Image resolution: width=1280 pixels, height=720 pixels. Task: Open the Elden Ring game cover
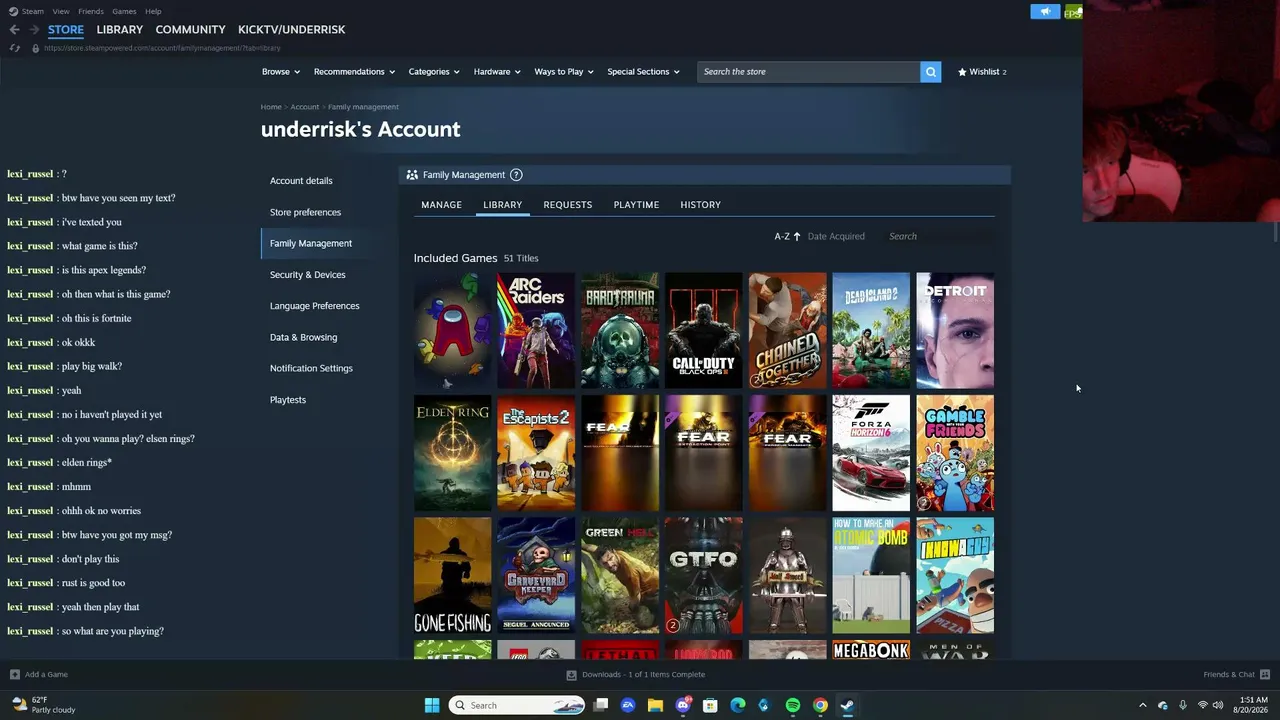coord(453,453)
